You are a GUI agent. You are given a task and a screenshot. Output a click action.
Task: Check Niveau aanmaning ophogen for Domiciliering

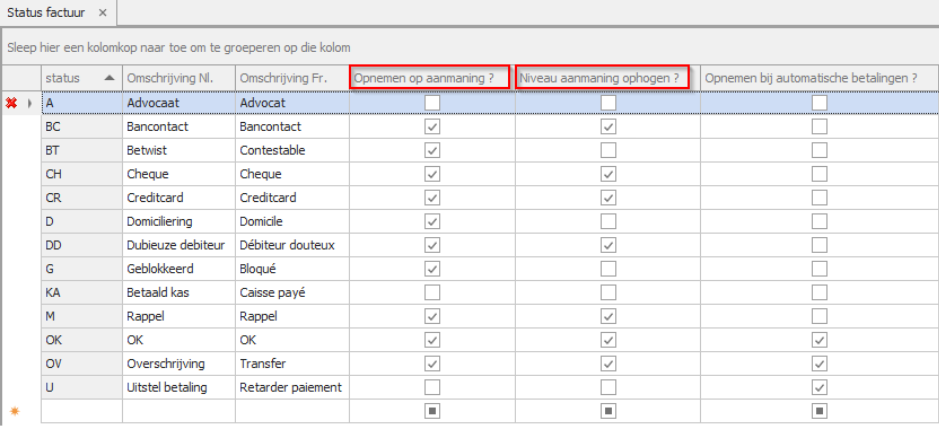pos(608,222)
